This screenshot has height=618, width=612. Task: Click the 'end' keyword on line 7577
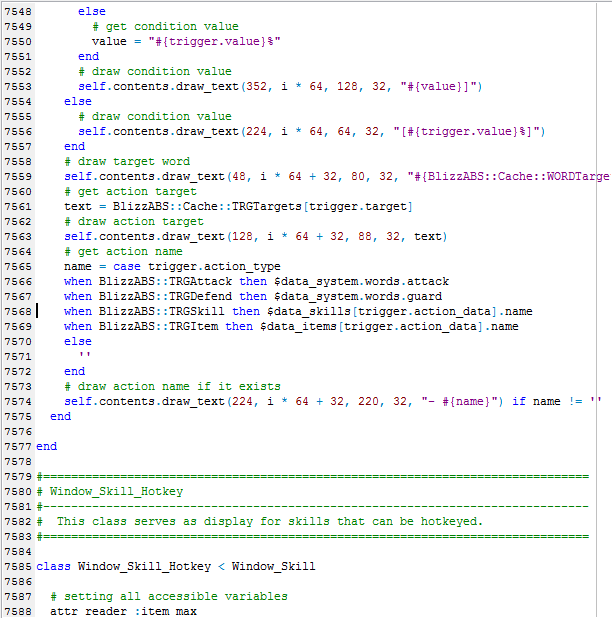click(47, 447)
